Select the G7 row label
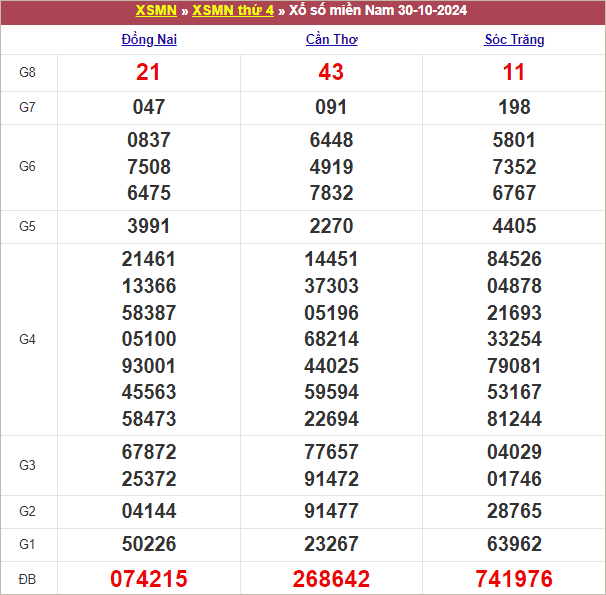 click(27, 107)
